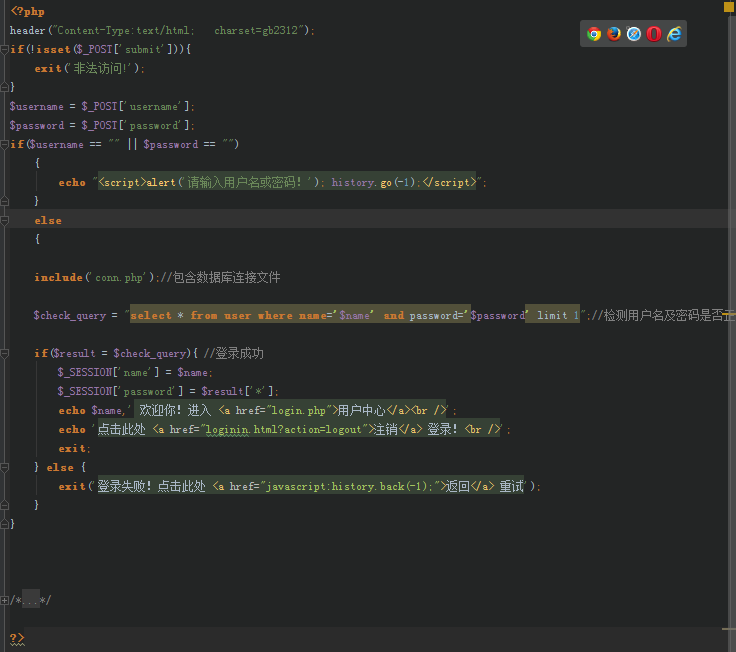Click the include('conn.php') statement
Screen dimensions: 736x652
click(x=96, y=277)
